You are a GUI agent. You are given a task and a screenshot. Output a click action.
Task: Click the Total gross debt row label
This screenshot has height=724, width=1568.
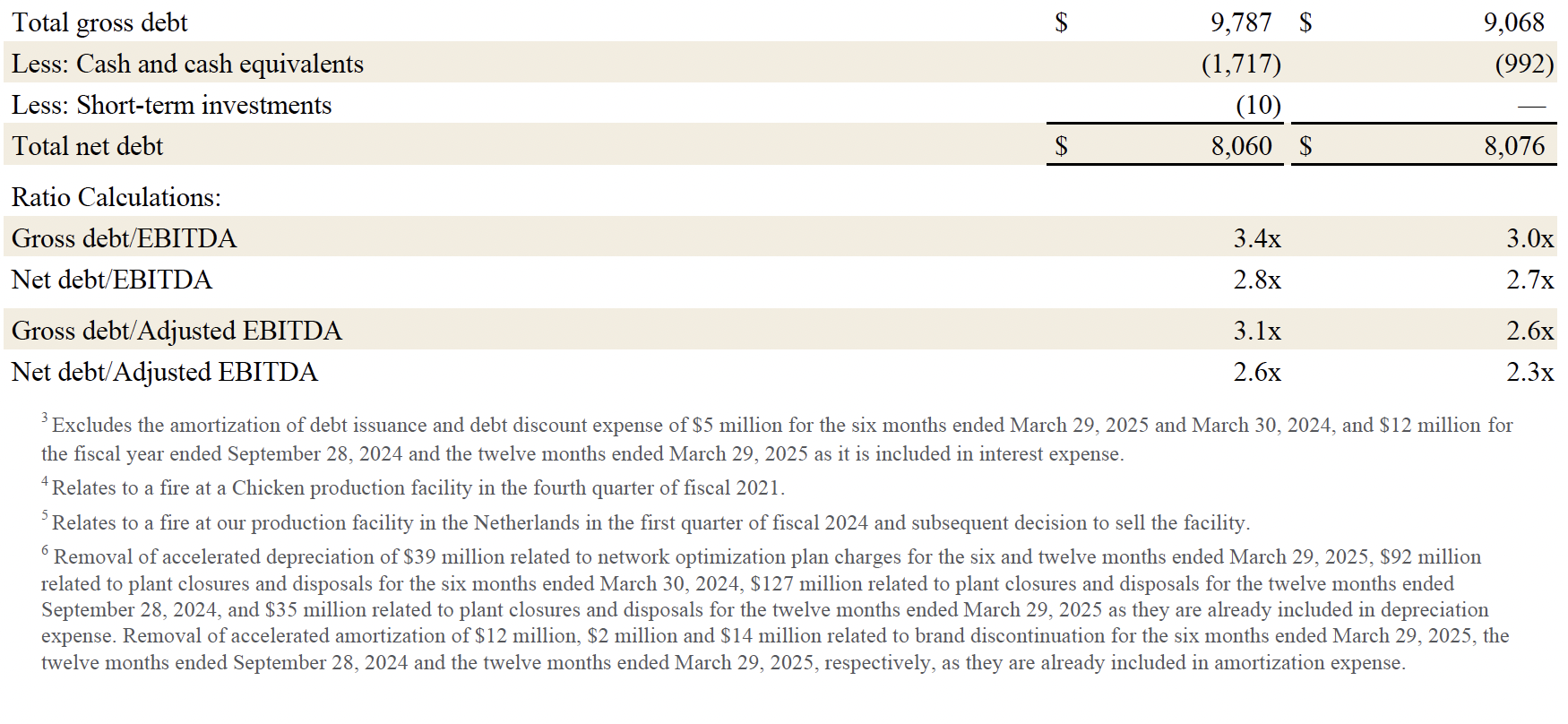(x=99, y=22)
